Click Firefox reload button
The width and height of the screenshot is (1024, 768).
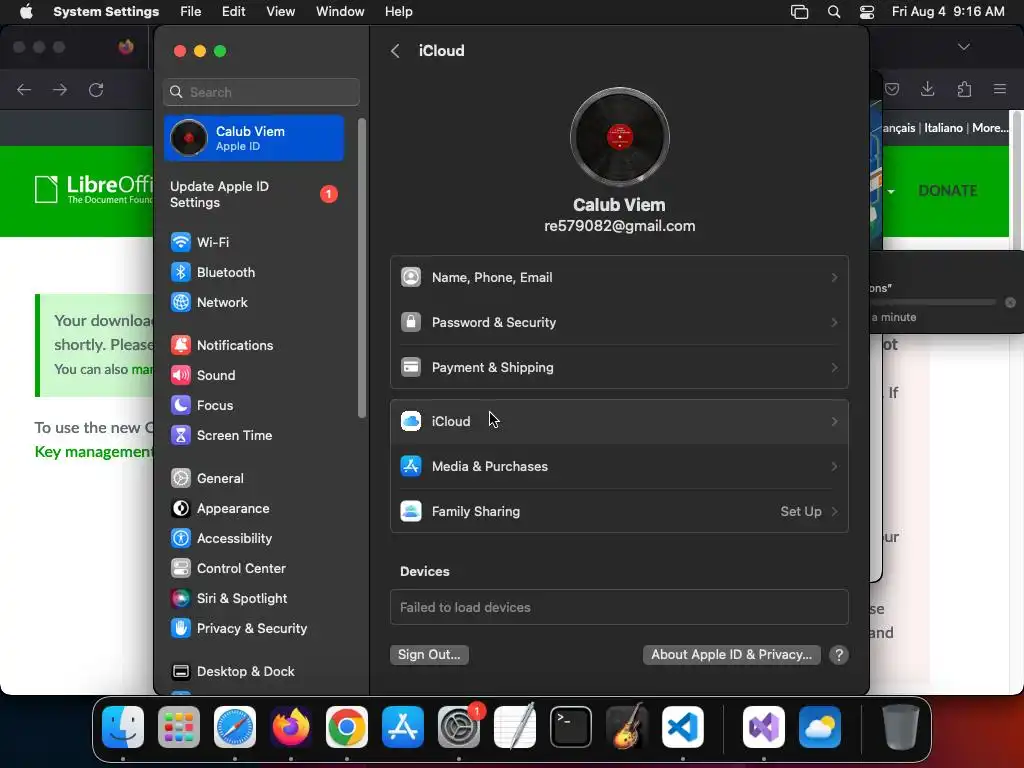tap(96, 89)
